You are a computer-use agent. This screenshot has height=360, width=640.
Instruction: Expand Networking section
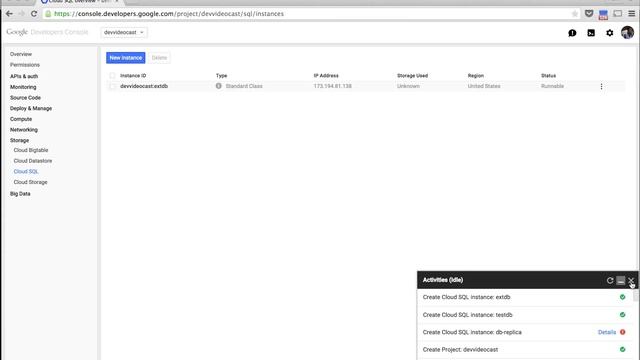pyautogui.click(x=24, y=129)
